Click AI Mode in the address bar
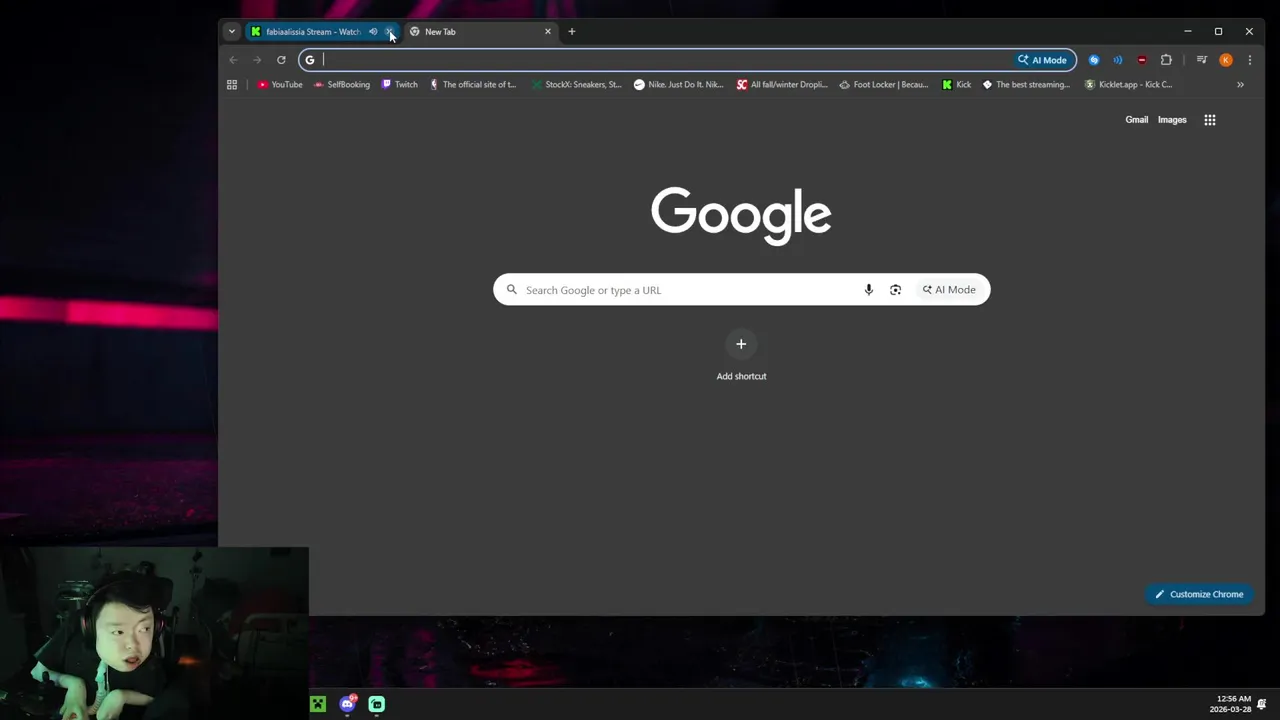1280x720 pixels. [x=1043, y=60]
